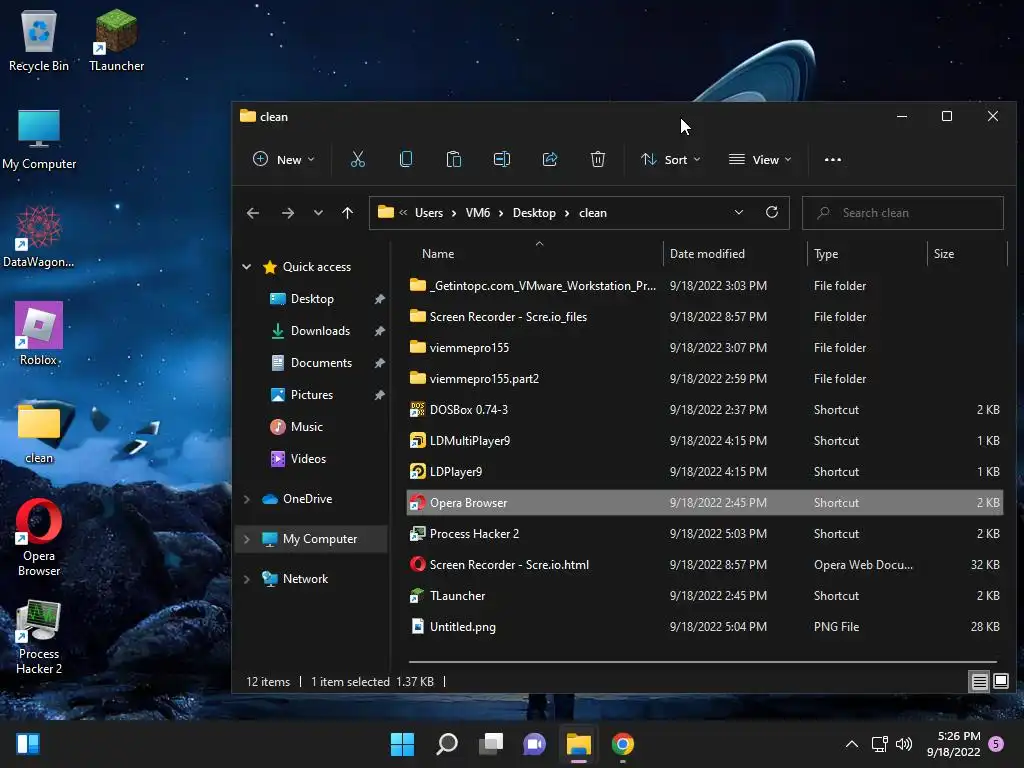Screen dimensions: 1024x768
Task: Refresh the clean folder view
Action: click(772, 212)
